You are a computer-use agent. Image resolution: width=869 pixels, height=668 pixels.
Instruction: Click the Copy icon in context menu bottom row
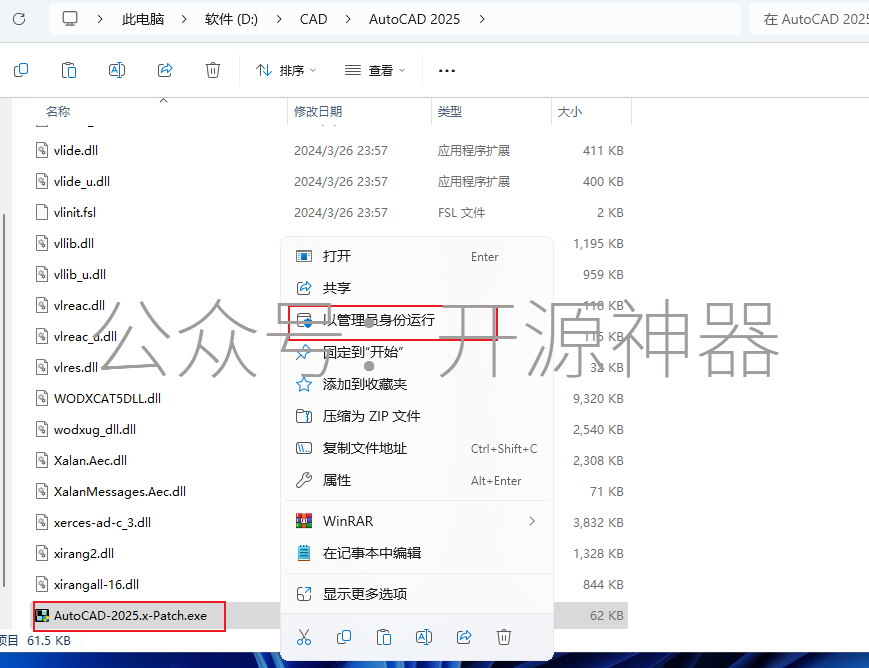(x=344, y=637)
